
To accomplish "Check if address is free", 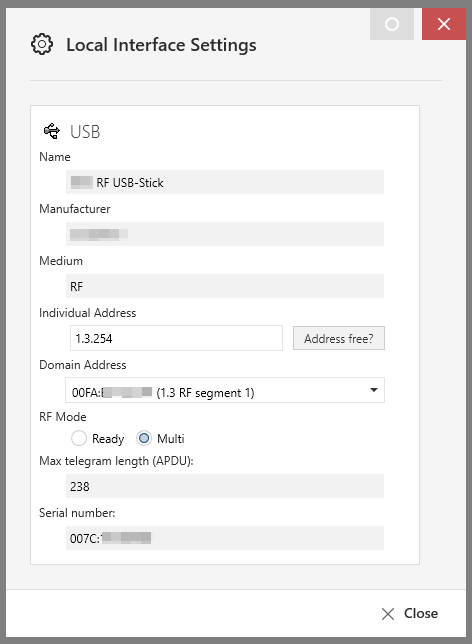I will coord(338,338).
